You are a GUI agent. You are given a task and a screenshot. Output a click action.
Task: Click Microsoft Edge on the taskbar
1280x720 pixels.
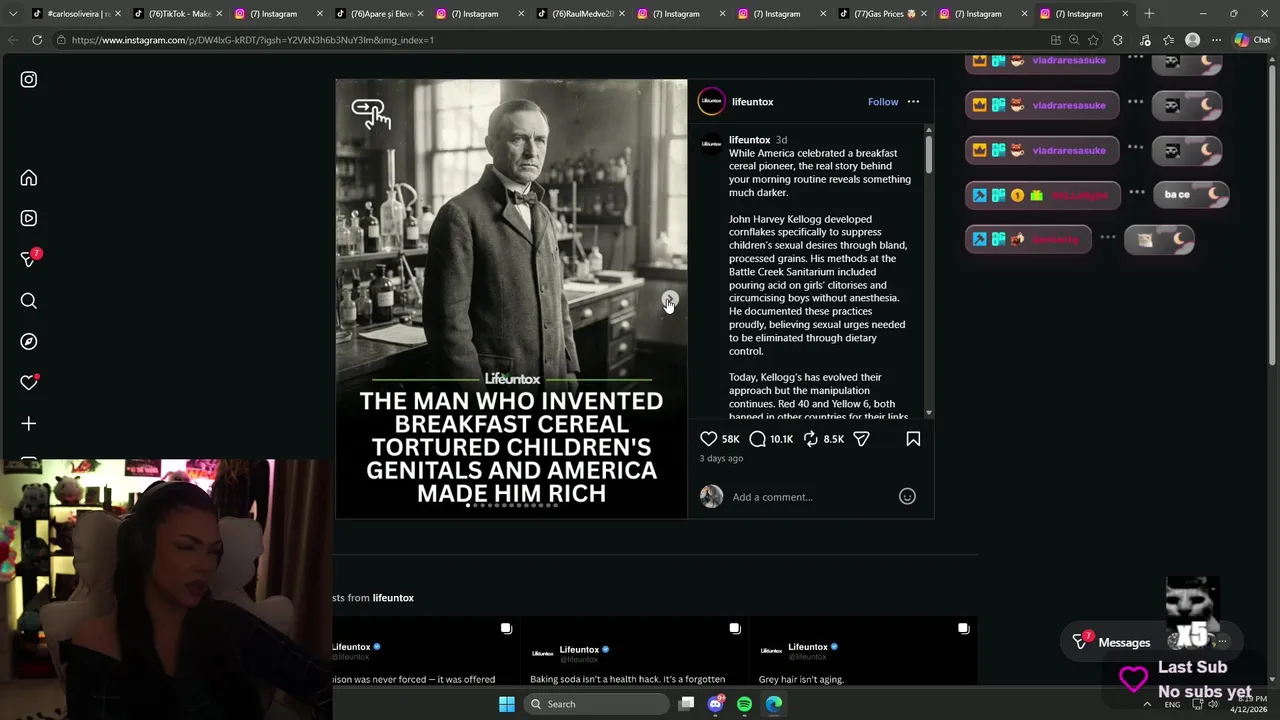(774, 704)
